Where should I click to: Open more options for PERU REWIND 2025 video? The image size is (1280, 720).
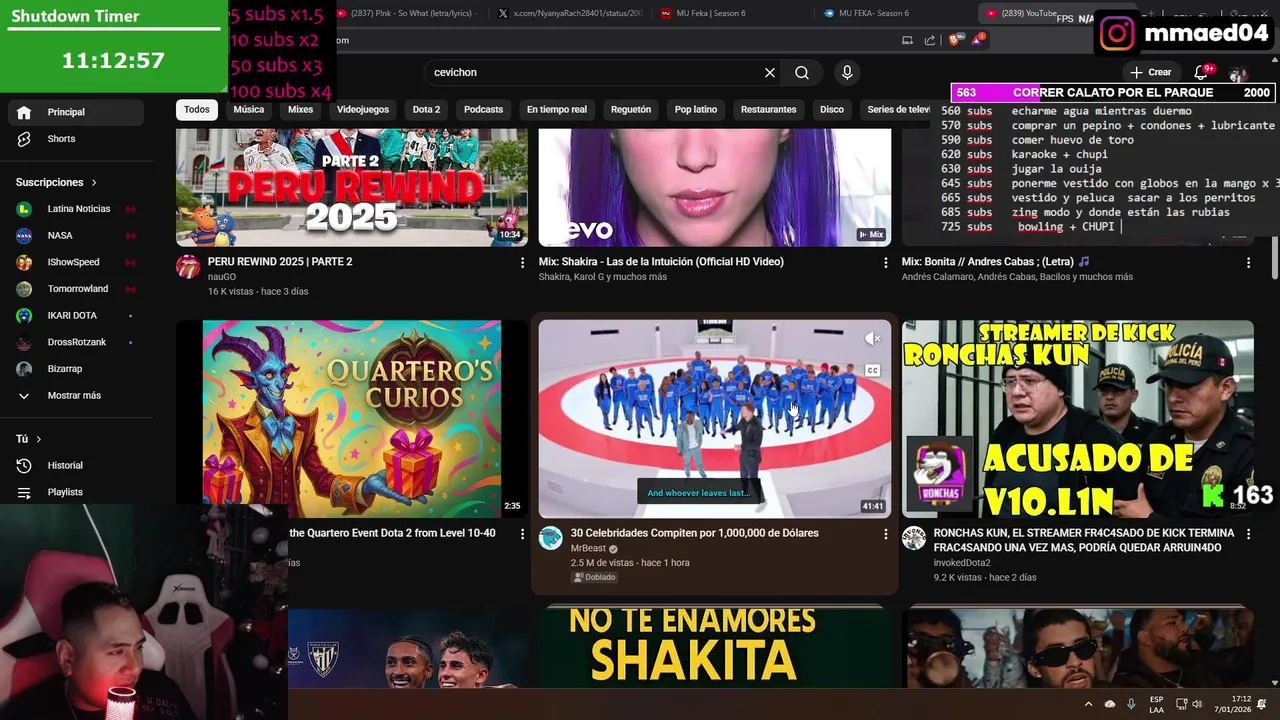click(522, 263)
